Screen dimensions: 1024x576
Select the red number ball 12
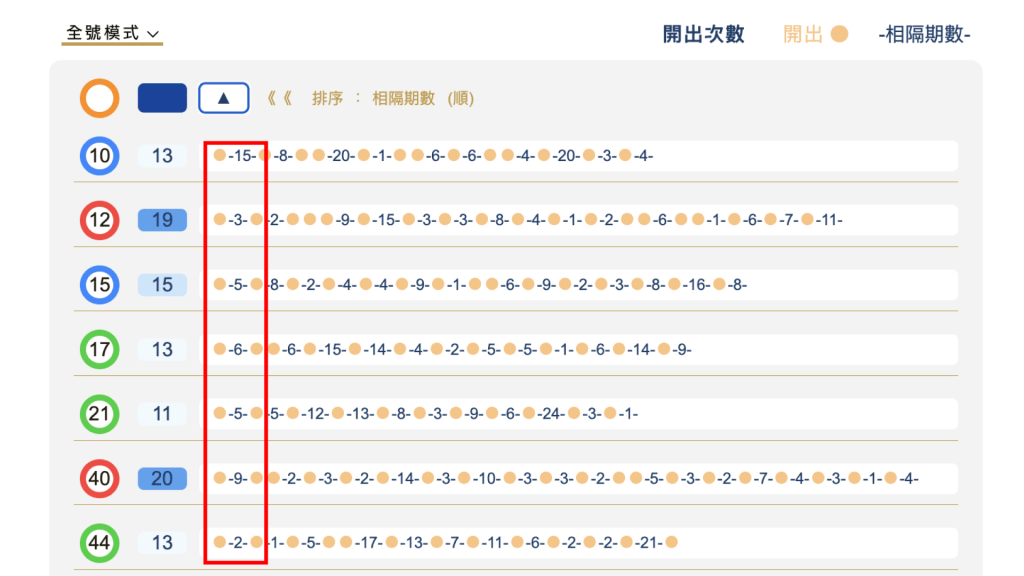(x=99, y=220)
